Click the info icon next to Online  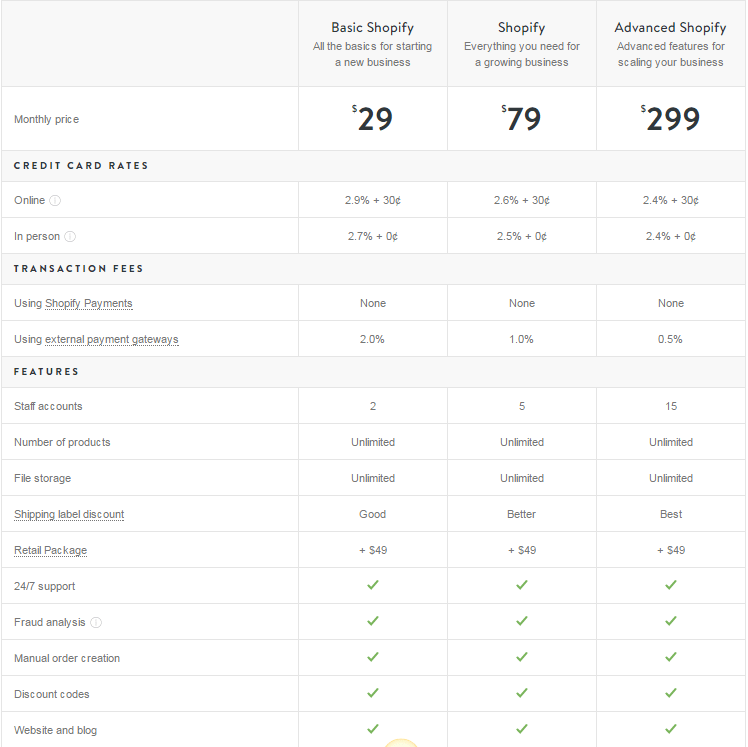[x=55, y=200]
